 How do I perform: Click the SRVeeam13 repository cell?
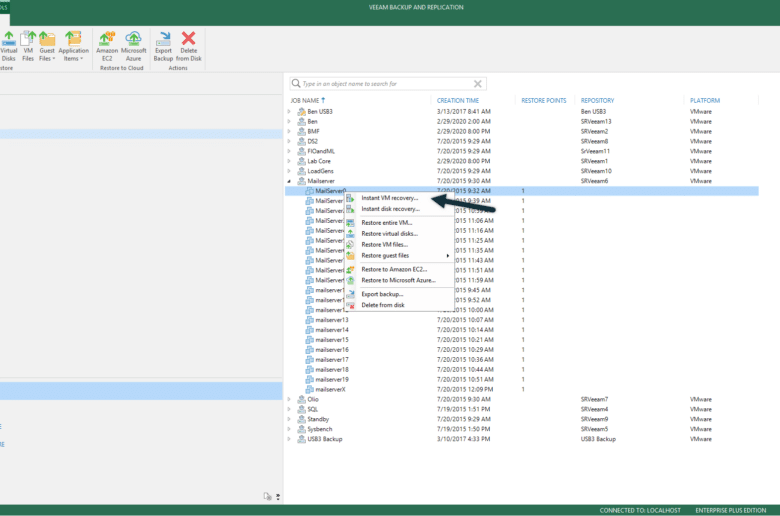click(596, 121)
